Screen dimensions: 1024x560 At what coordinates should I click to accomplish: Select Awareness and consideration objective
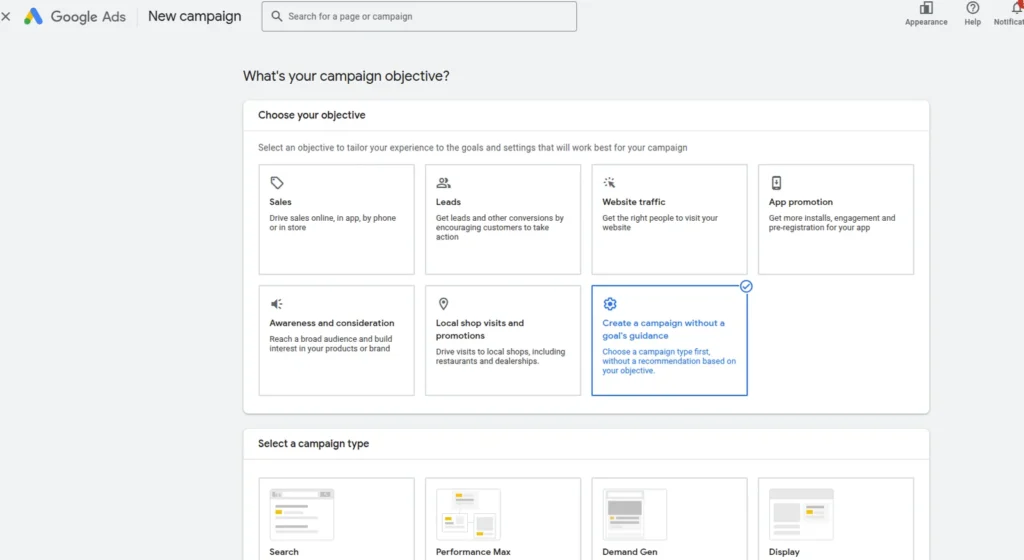tap(336, 341)
